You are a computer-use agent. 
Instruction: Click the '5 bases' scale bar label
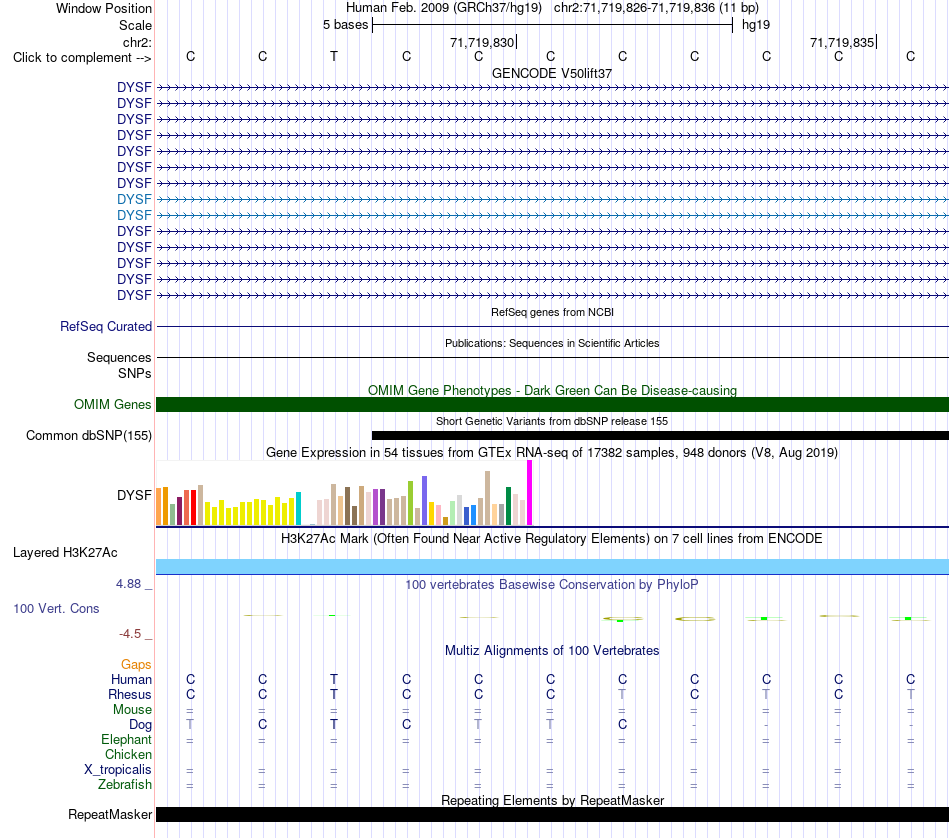(345, 25)
